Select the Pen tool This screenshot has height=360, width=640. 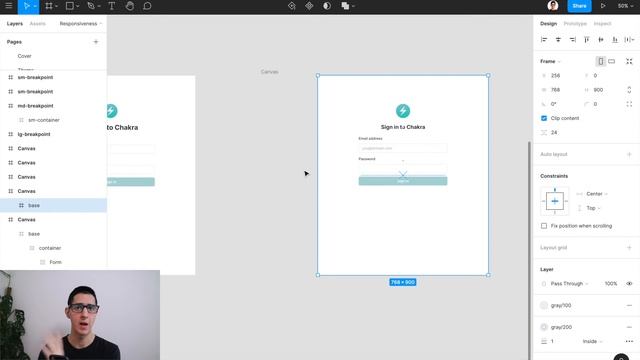(x=91, y=6)
